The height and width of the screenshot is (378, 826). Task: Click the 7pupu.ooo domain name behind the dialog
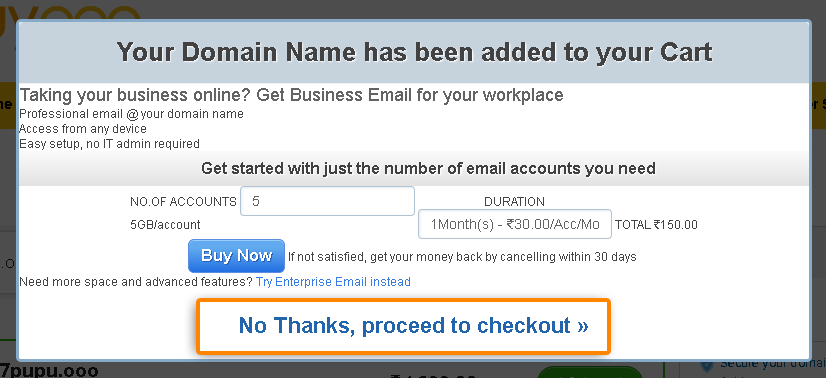click(50, 371)
